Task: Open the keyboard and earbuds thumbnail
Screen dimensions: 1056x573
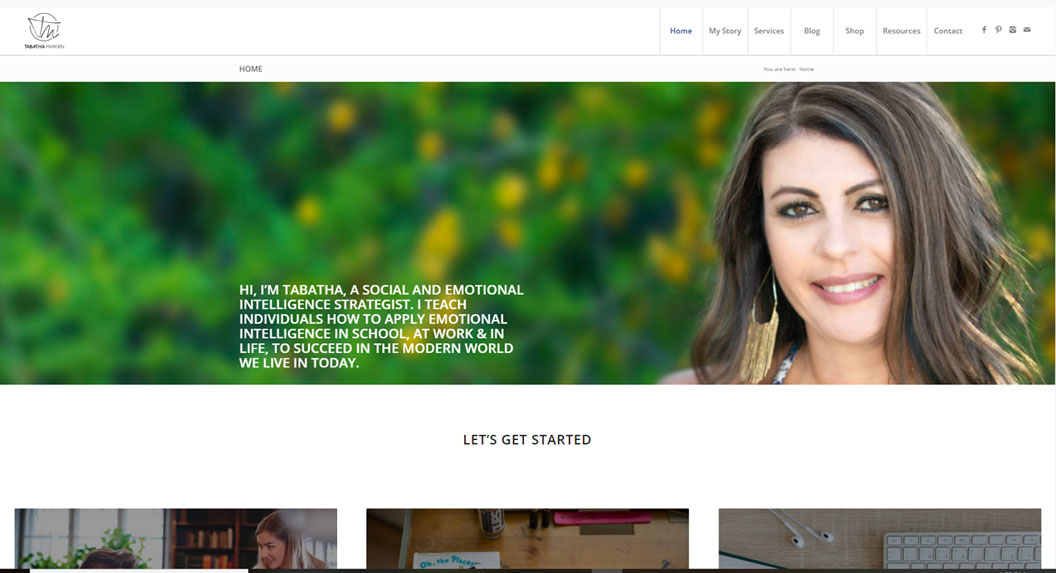Action: 879,538
